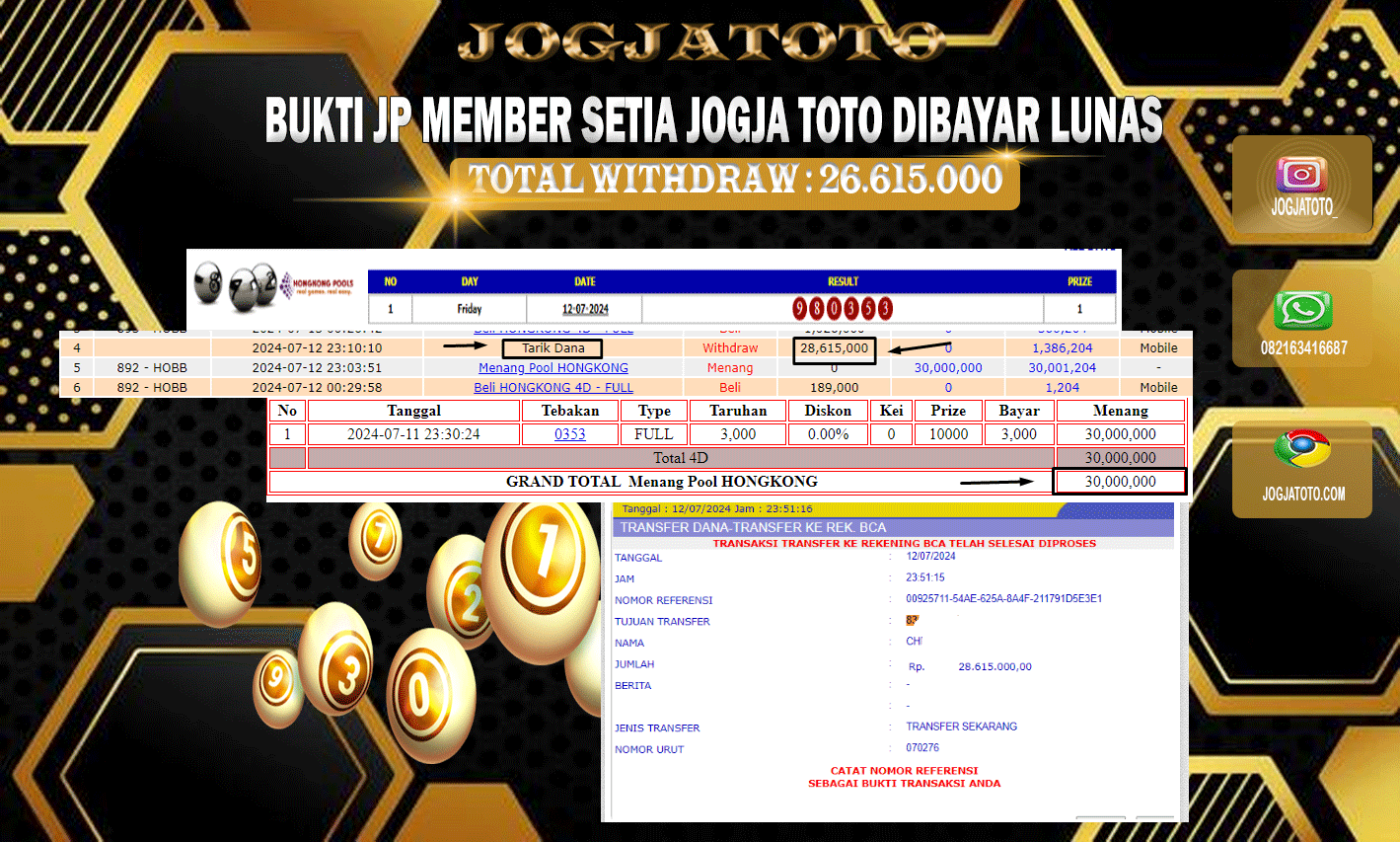Click the TUJUAN TRANSFER label
The image size is (1400, 842).
click(x=663, y=622)
